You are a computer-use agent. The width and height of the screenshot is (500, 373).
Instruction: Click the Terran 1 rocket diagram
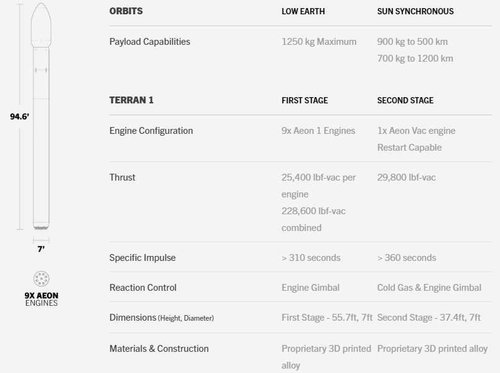(41, 116)
